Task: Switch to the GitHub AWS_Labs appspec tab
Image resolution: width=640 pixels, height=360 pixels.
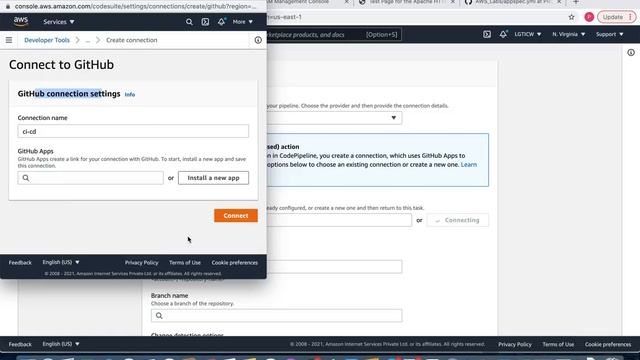Action: tap(513, 2)
